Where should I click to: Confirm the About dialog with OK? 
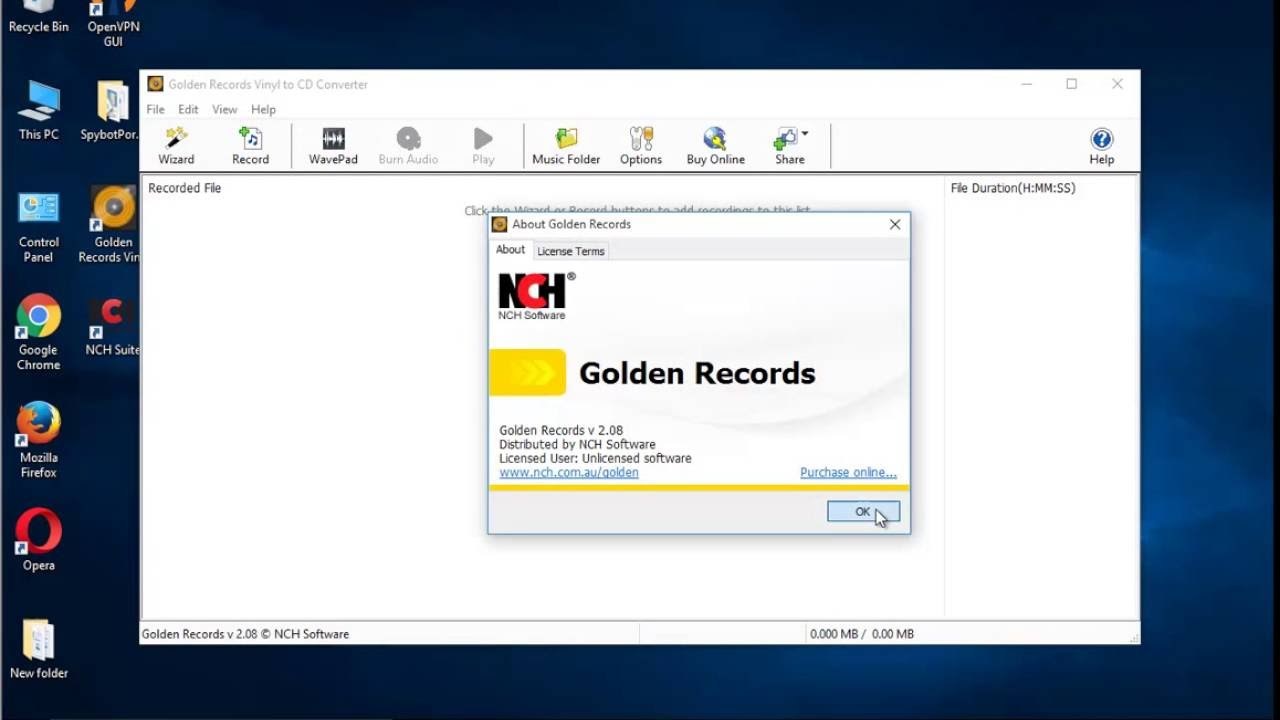[863, 512]
